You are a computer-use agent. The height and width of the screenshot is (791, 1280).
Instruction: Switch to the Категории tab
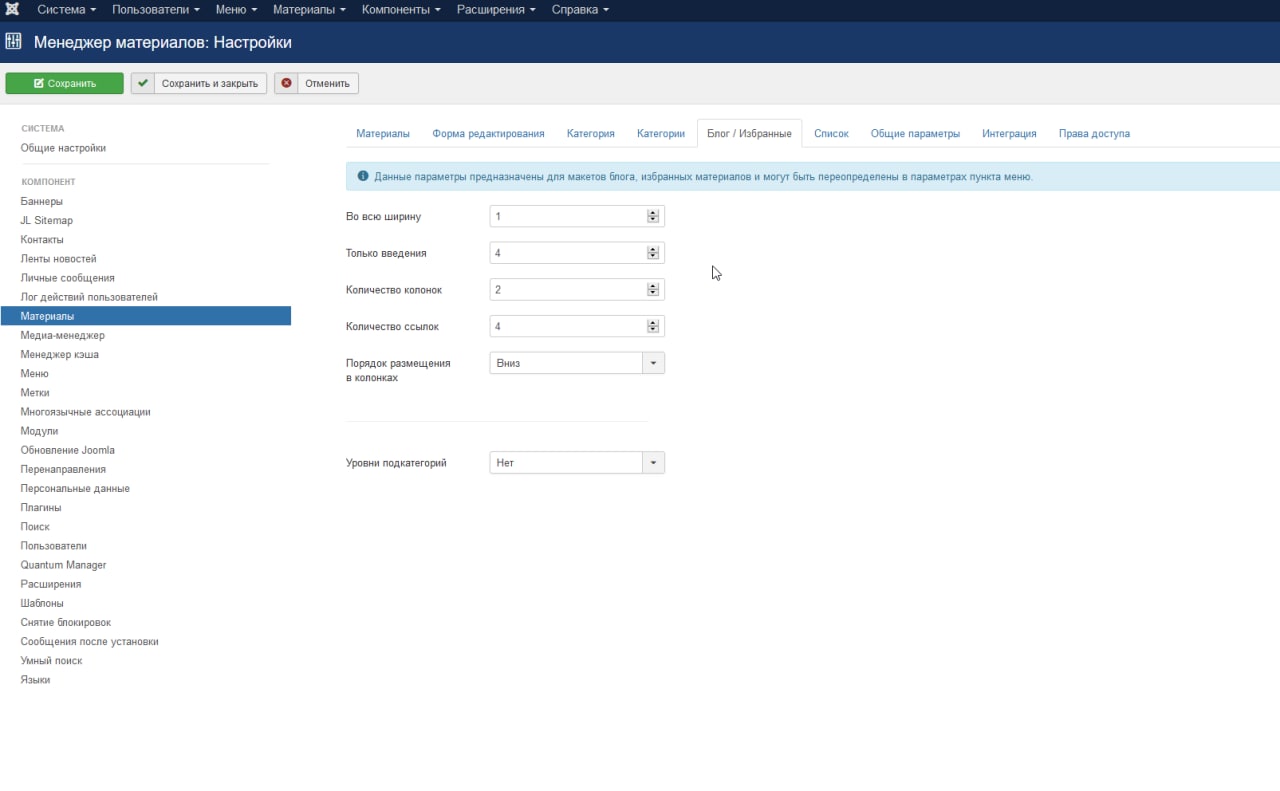point(661,133)
